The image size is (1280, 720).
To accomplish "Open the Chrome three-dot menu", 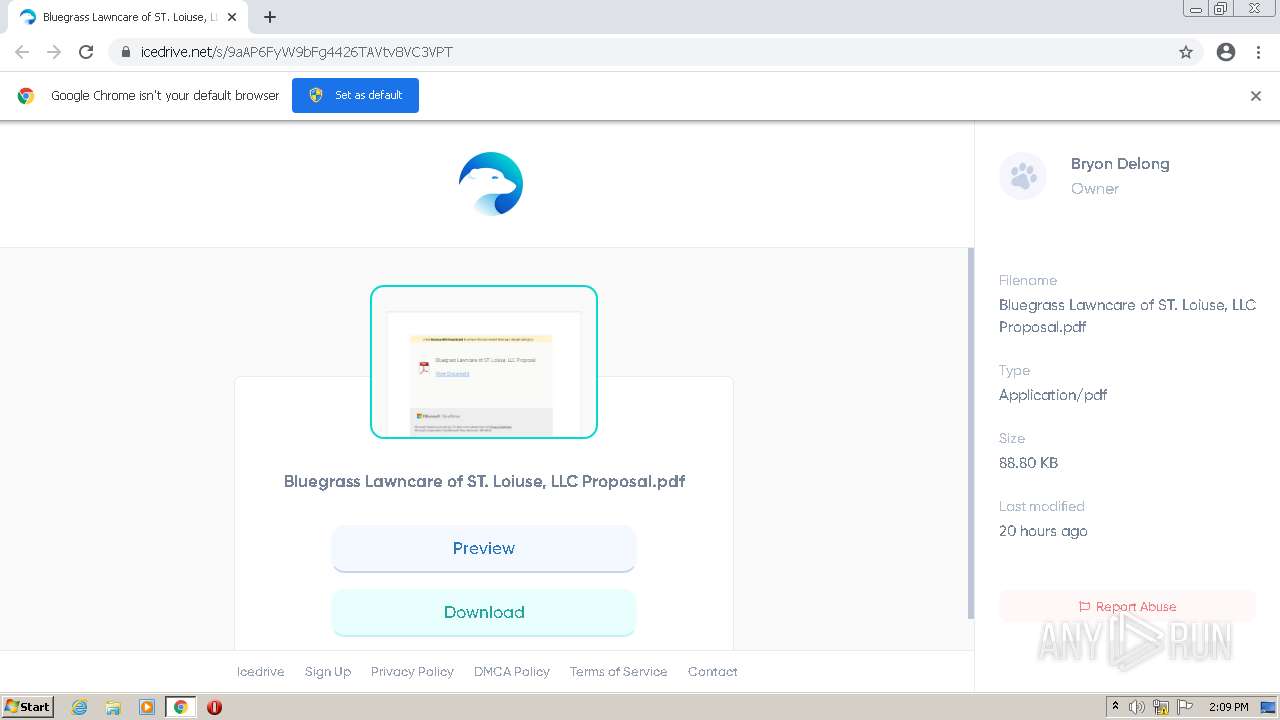I will (1258, 52).
